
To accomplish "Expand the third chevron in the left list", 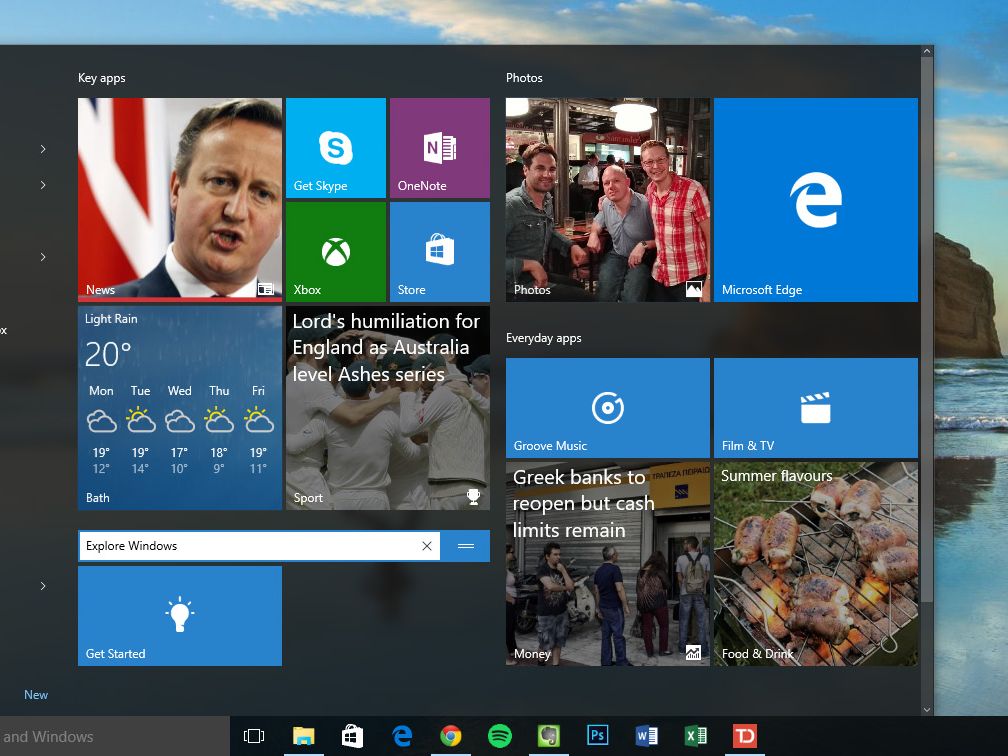I will point(43,257).
